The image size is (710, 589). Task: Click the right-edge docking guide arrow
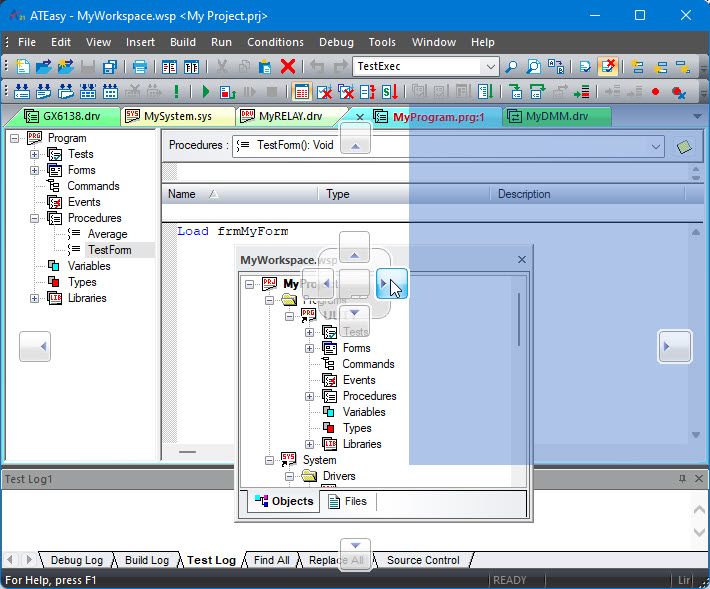(675, 346)
